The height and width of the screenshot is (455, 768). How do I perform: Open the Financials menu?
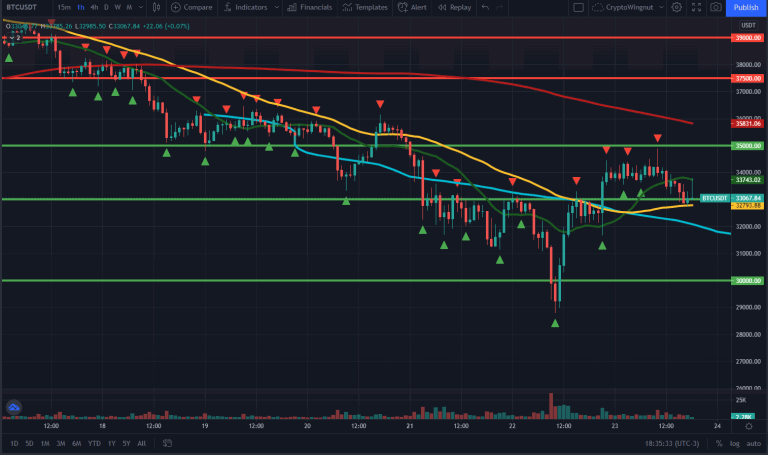(310, 7)
